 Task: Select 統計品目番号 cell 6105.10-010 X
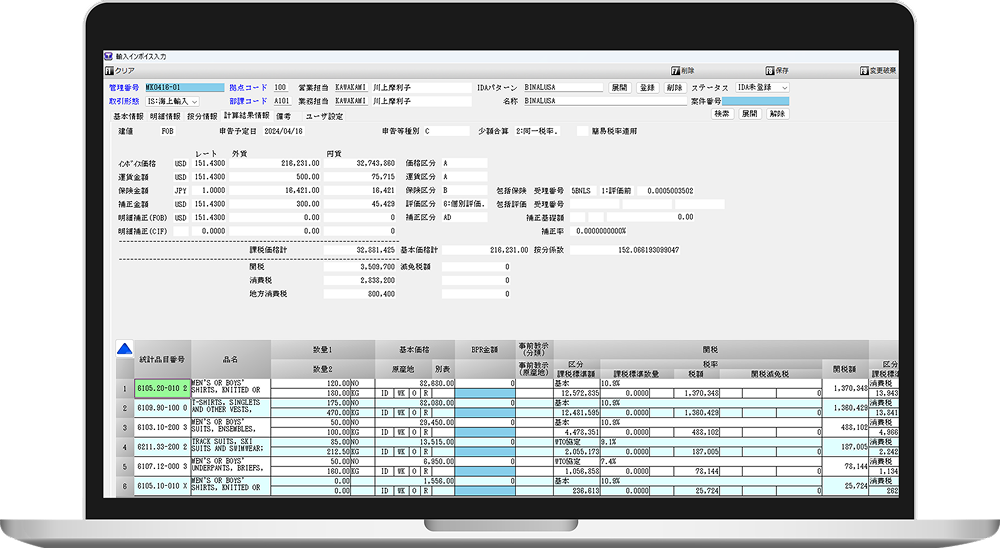click(162, 486)
